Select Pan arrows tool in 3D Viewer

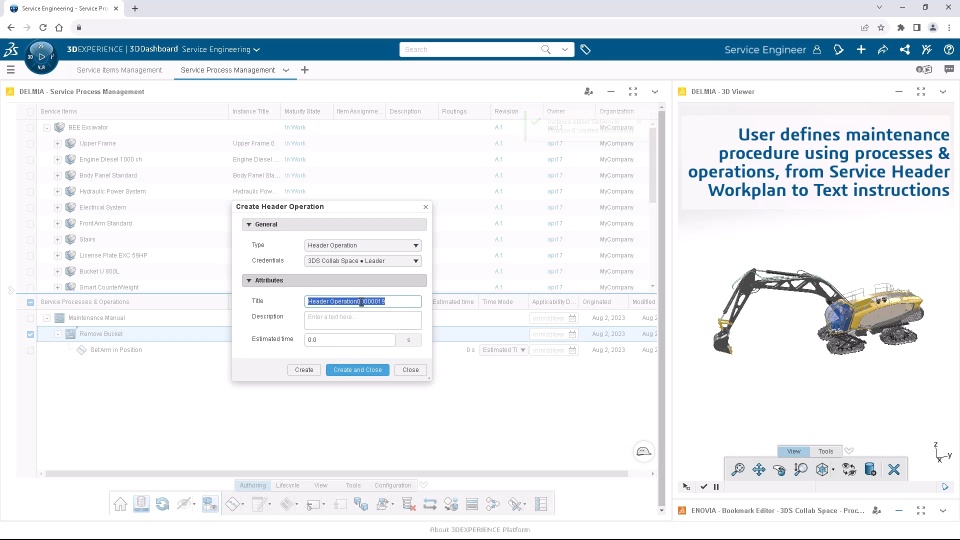coord(759,470)
